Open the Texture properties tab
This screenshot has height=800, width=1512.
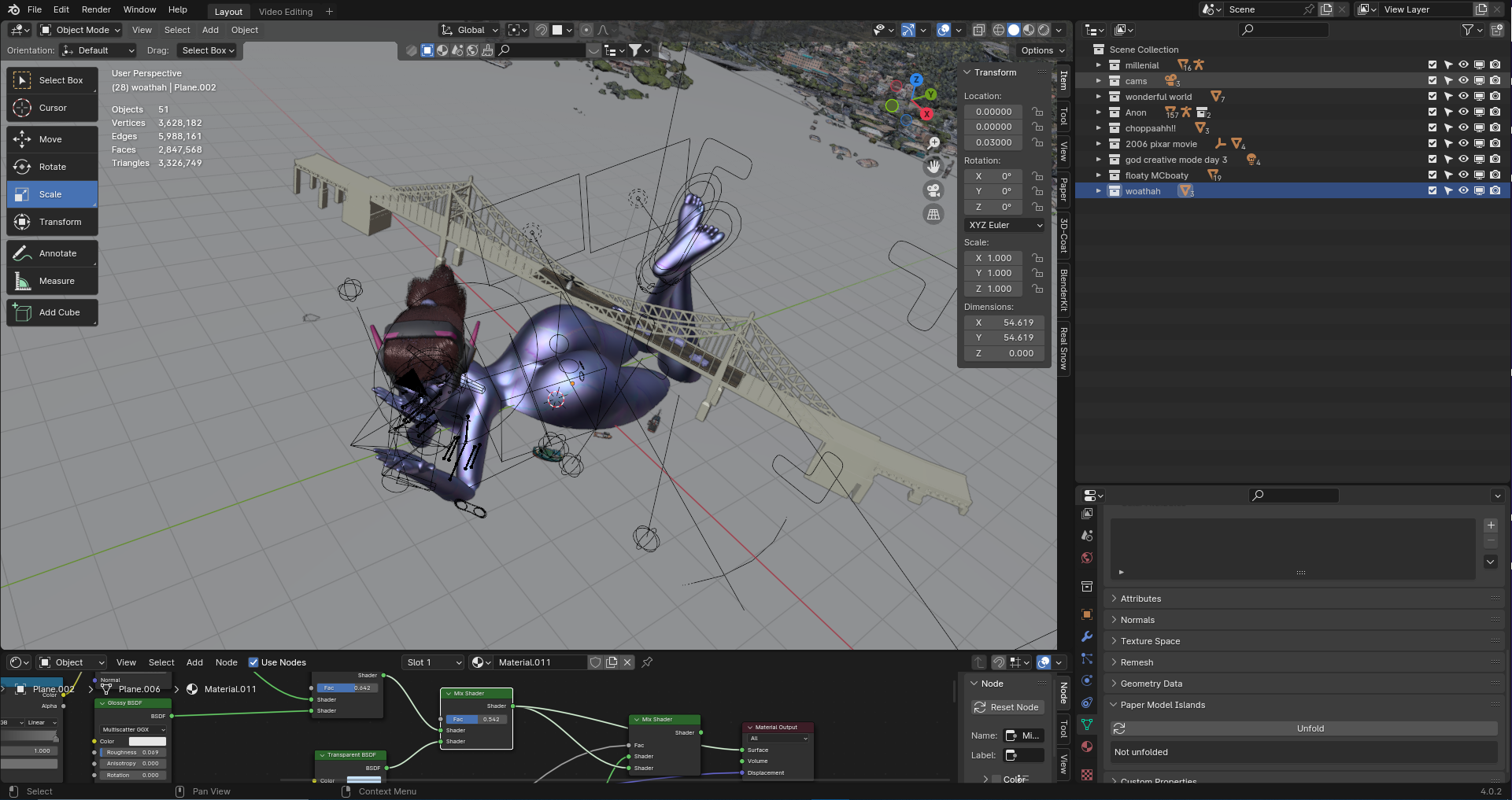pos(1087,775)
